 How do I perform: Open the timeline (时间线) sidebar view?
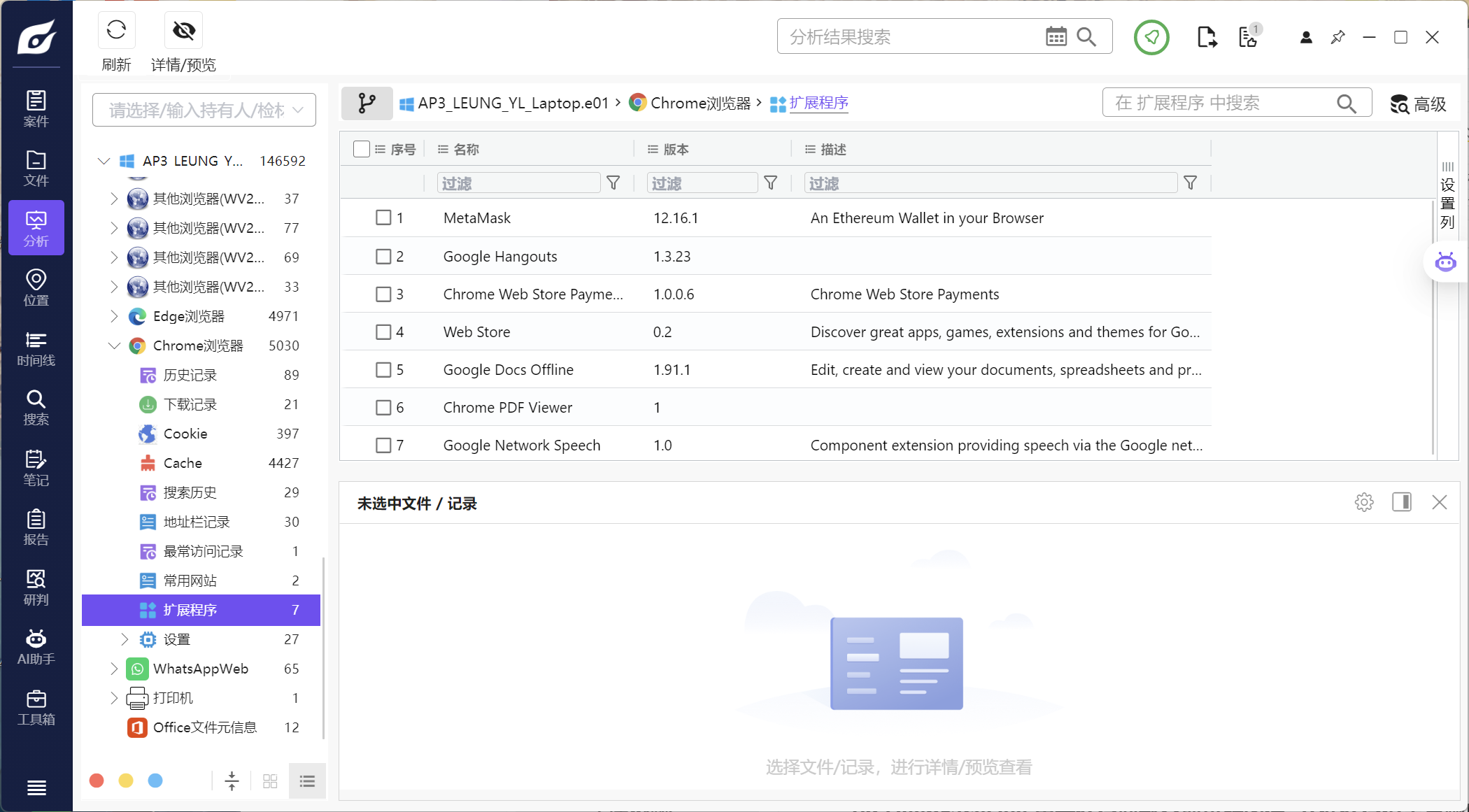pos(36,348)
